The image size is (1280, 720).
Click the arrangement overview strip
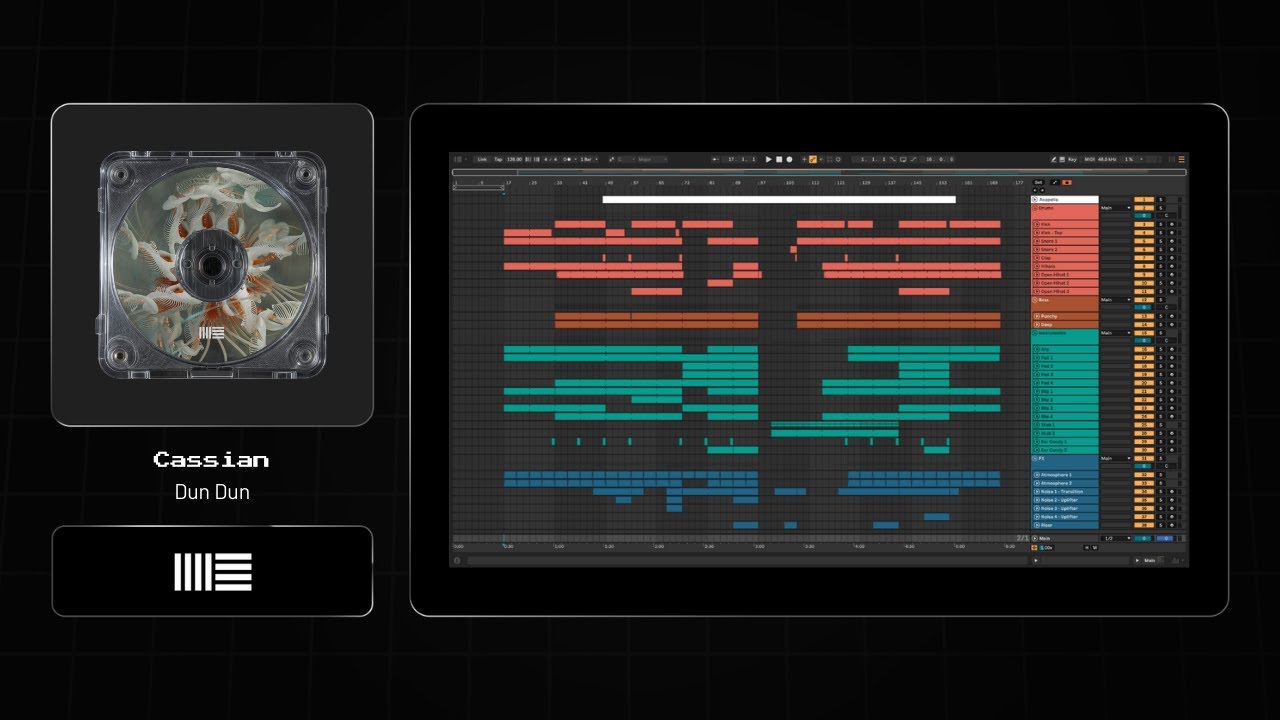point(818,172)
